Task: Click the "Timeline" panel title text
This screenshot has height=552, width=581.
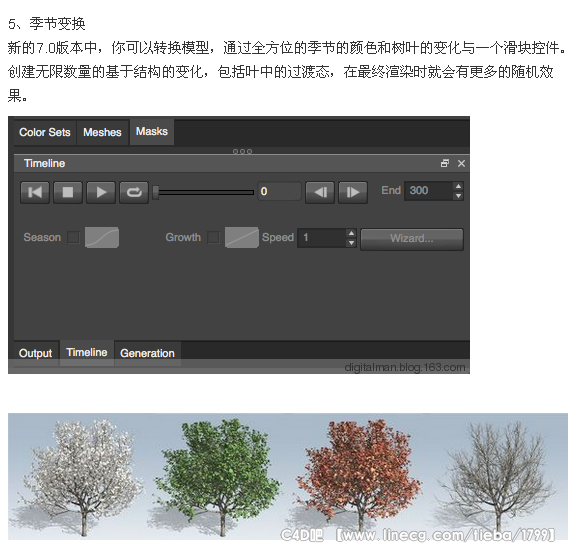Action: [x=44, y=163]
